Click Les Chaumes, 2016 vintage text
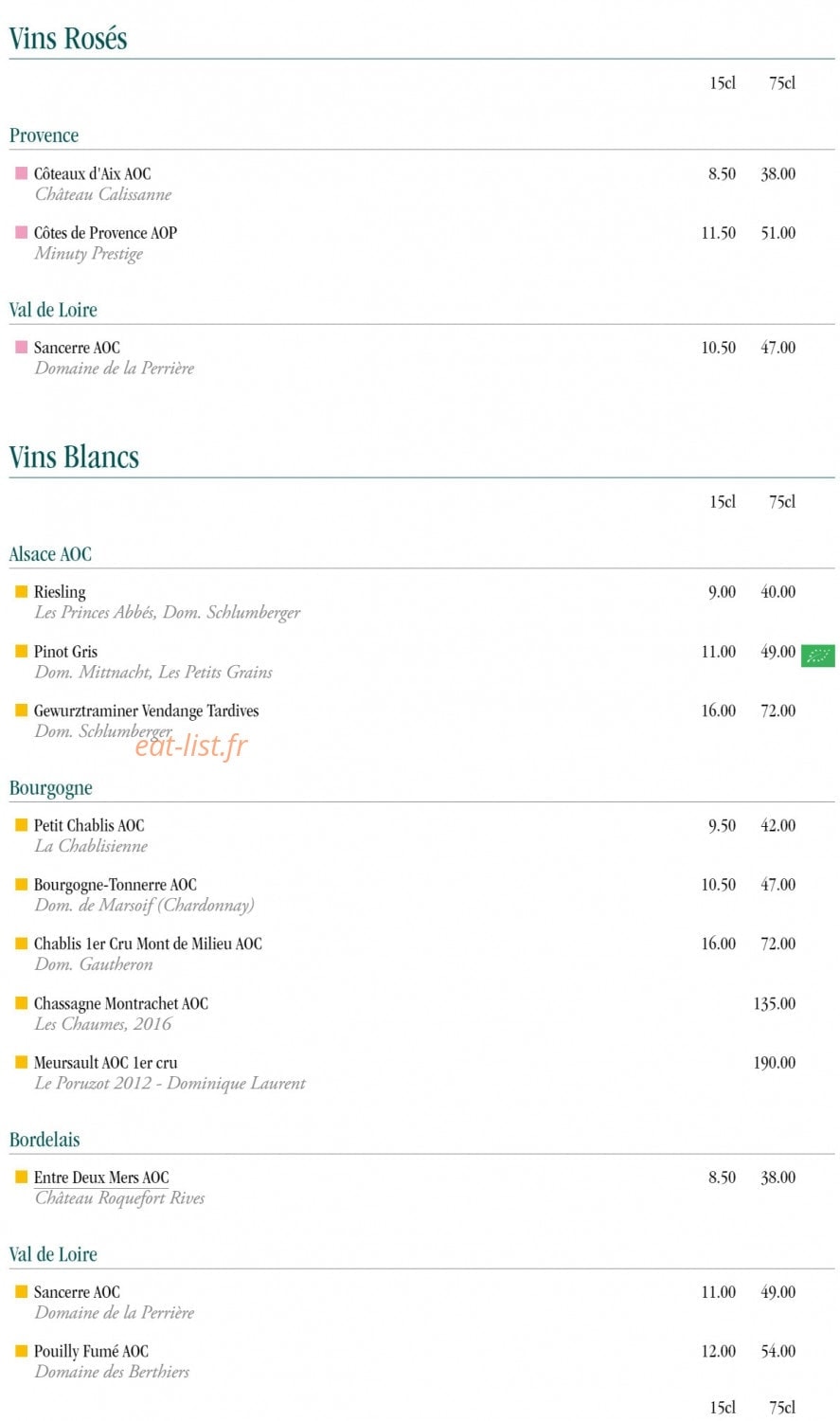Image resolution: width=840 pixels, height=1421 pixels. [103, 1024]
